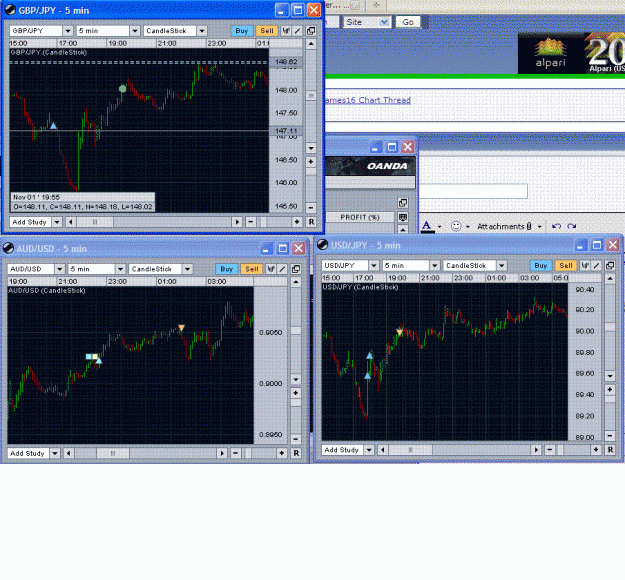Click the green circle marker on GBP/JPY chart
This screenshot has width=625, height=580.
point(123,88)
